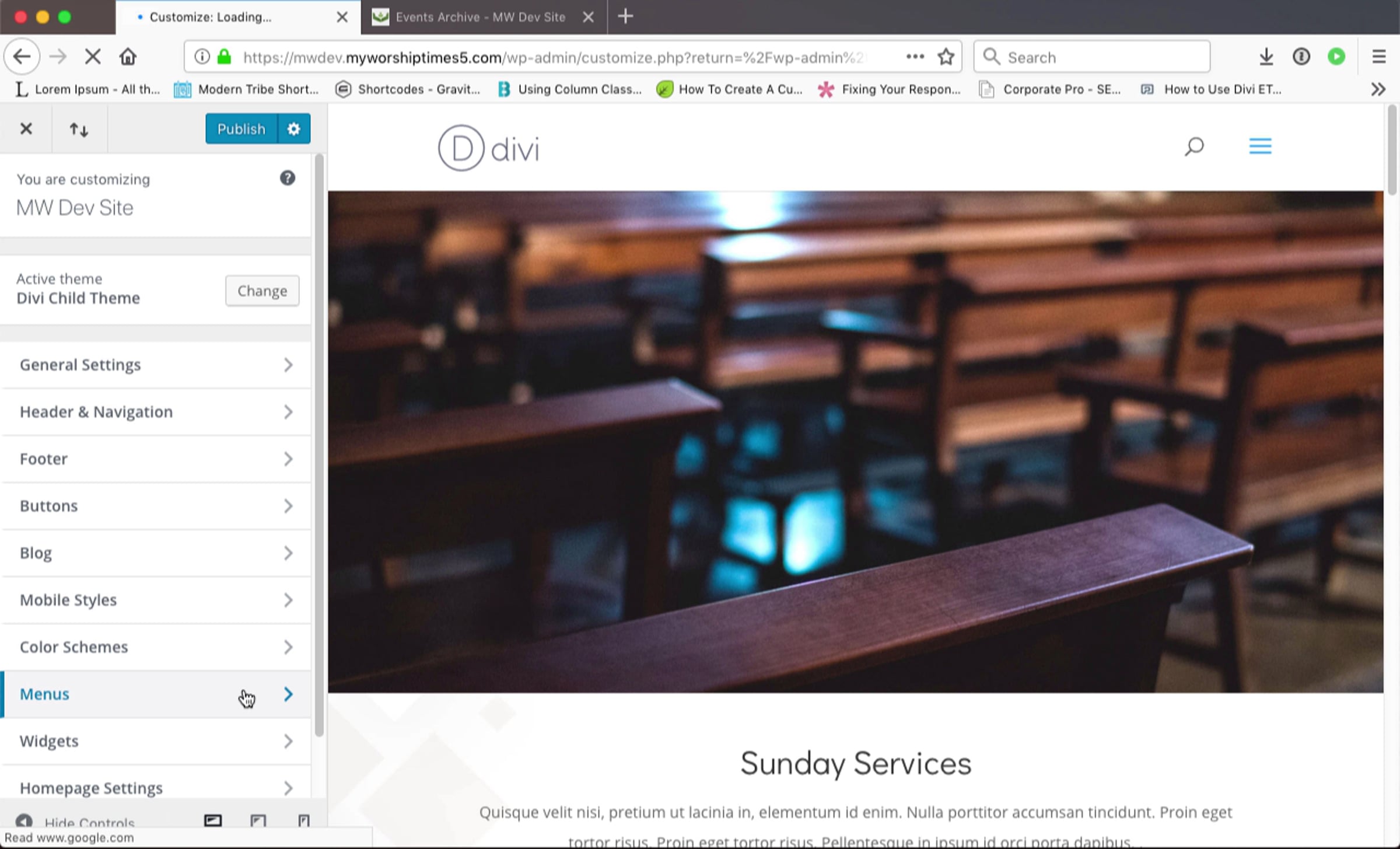This screenshot has width=1400, height=849.
Task: Open publish settings gear icon
Action: tap(293, 129)
